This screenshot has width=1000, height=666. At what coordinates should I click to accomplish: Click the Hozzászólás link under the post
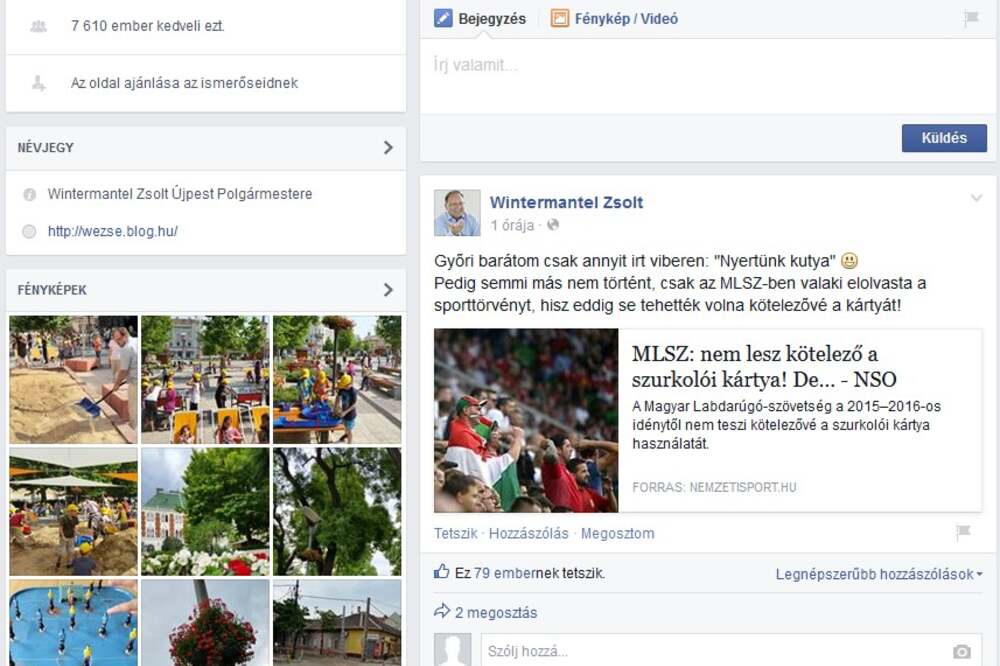pyautogui.click(x=529, y=533)
